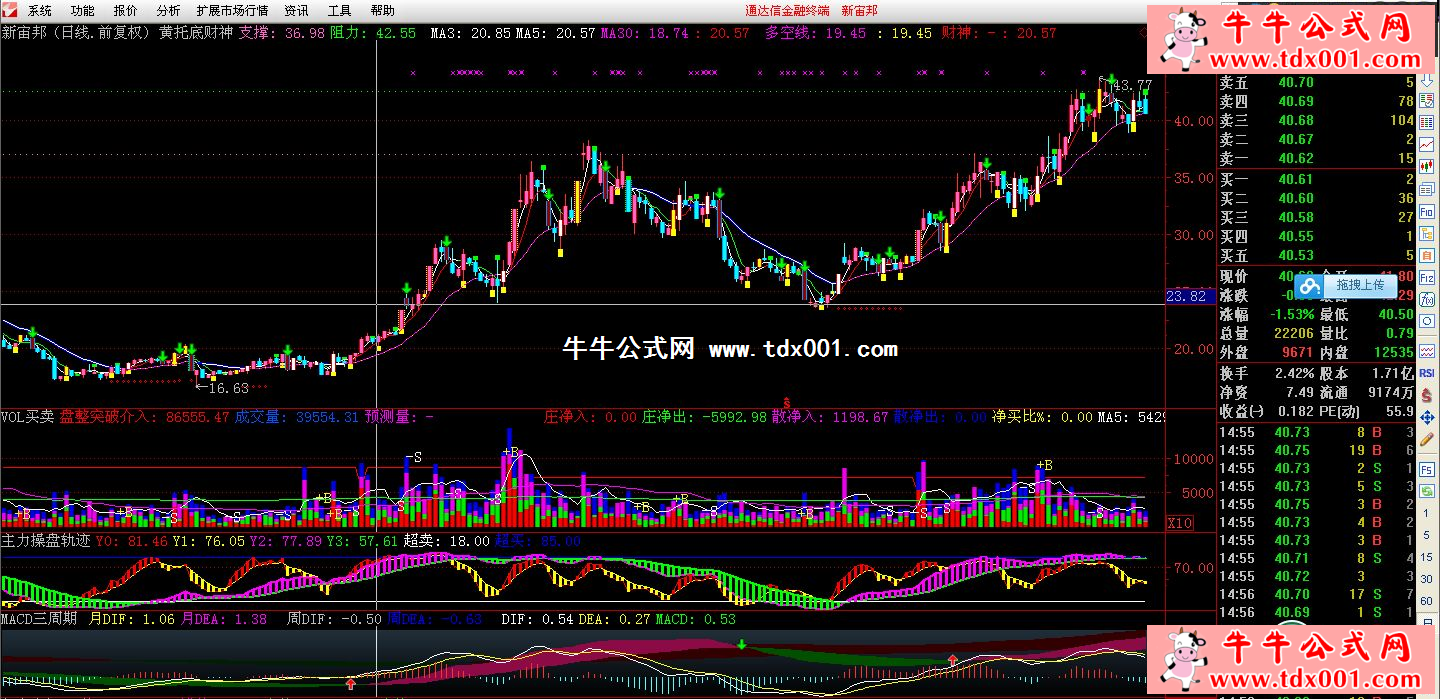Open the 工具 menu
Screen dimensions: 1440x699
tap(340, 10)
